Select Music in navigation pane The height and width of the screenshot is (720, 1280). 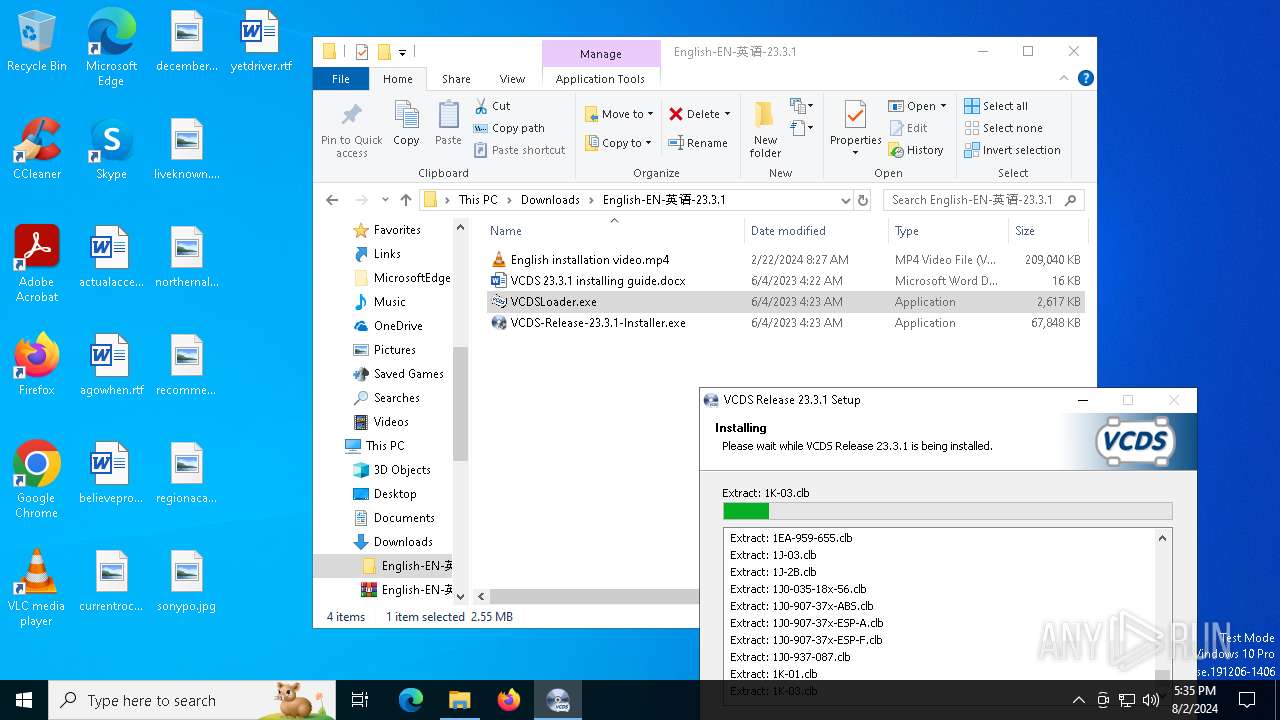click(x=389, y=302)
